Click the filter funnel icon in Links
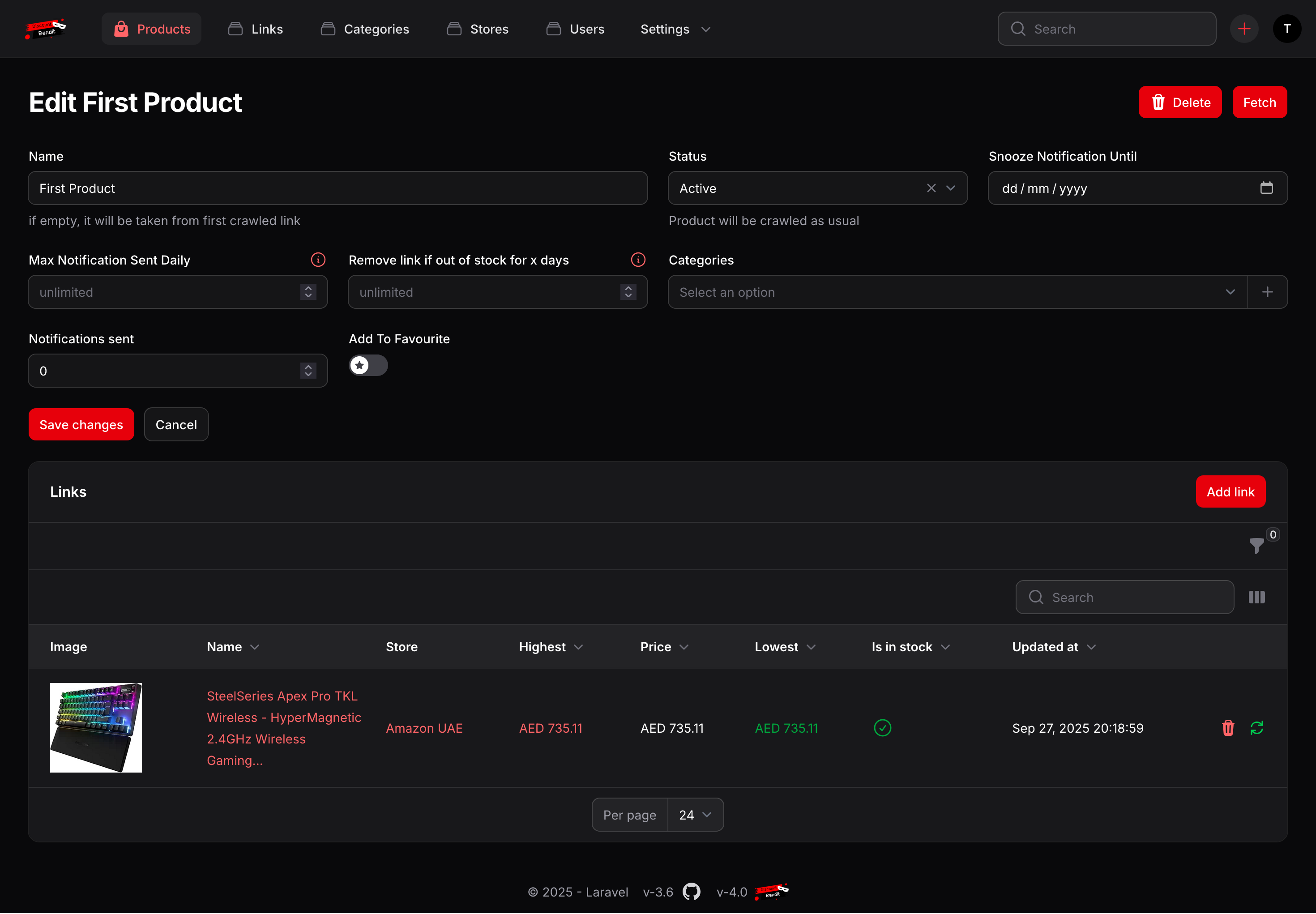The width and height of the screenshot is (1316, 914). point(1256,545)
